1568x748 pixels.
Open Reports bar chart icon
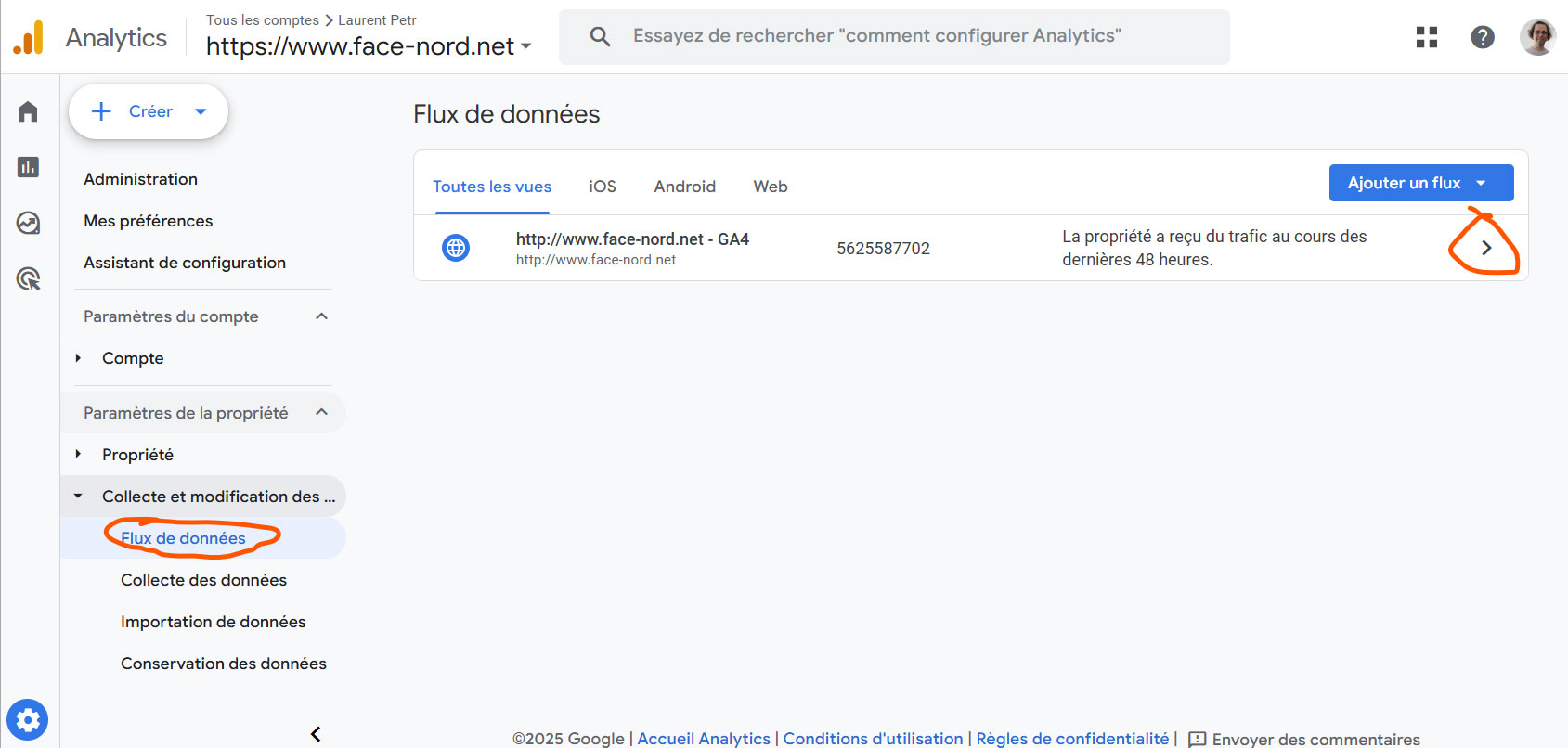(28, 167)
